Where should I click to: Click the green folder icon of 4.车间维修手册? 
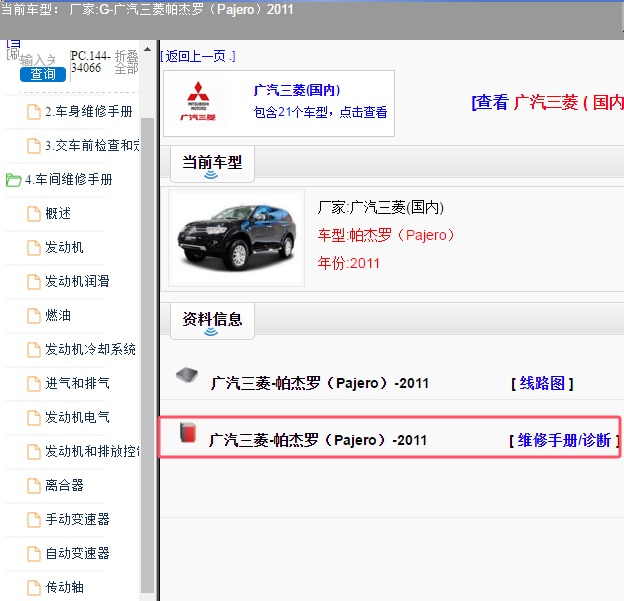(14, 180)
